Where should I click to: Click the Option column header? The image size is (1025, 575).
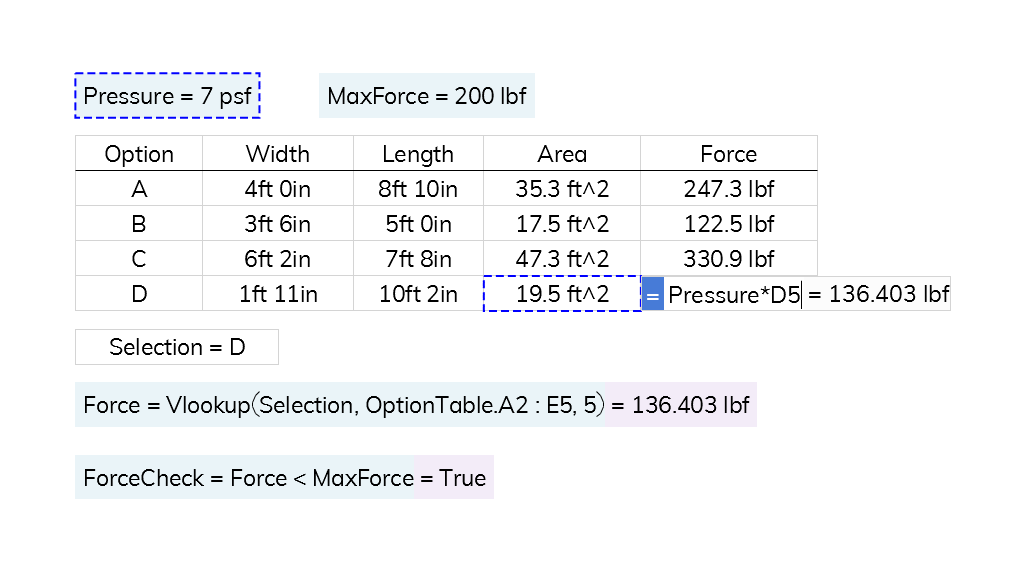click(139, 154)
